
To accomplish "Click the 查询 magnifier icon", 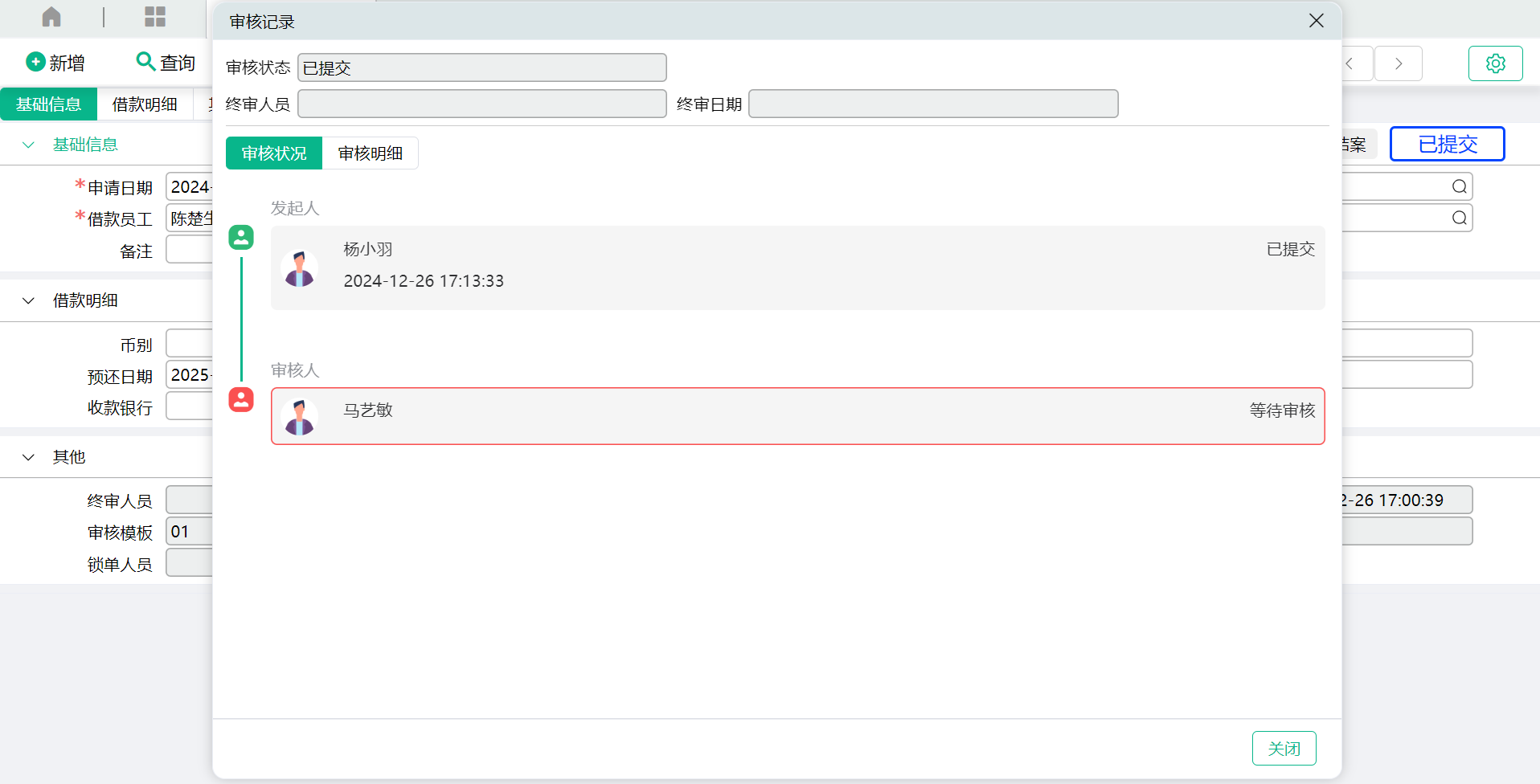I will pos(145,62).
